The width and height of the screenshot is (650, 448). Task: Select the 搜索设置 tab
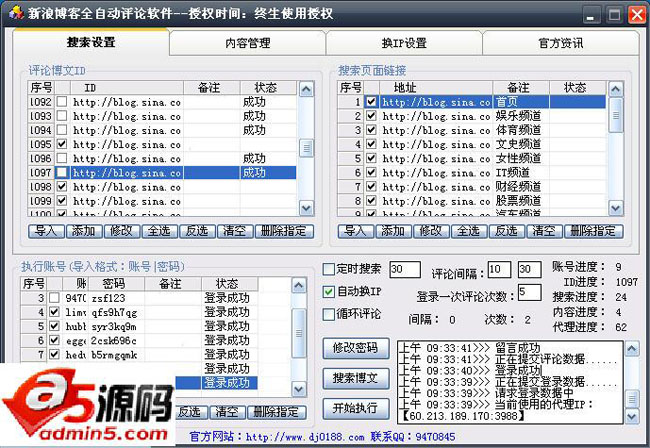click(91, 42)
